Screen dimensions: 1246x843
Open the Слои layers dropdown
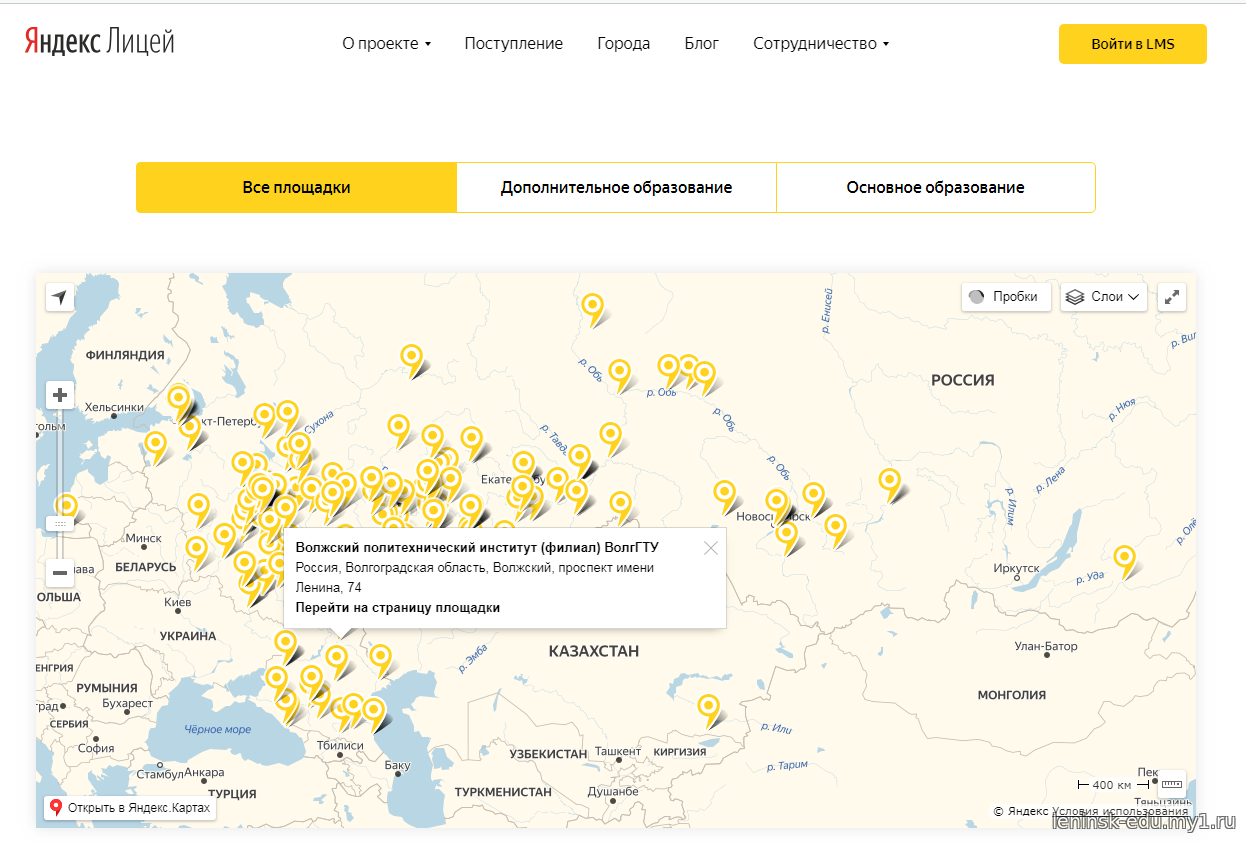tap(1104, 297)
